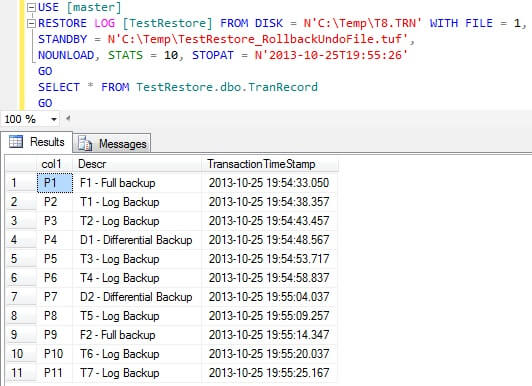This screenshot has width=532, height=386.
Task: Click the Descr column header
Action: pyautogui.click(x=137, y=164)
